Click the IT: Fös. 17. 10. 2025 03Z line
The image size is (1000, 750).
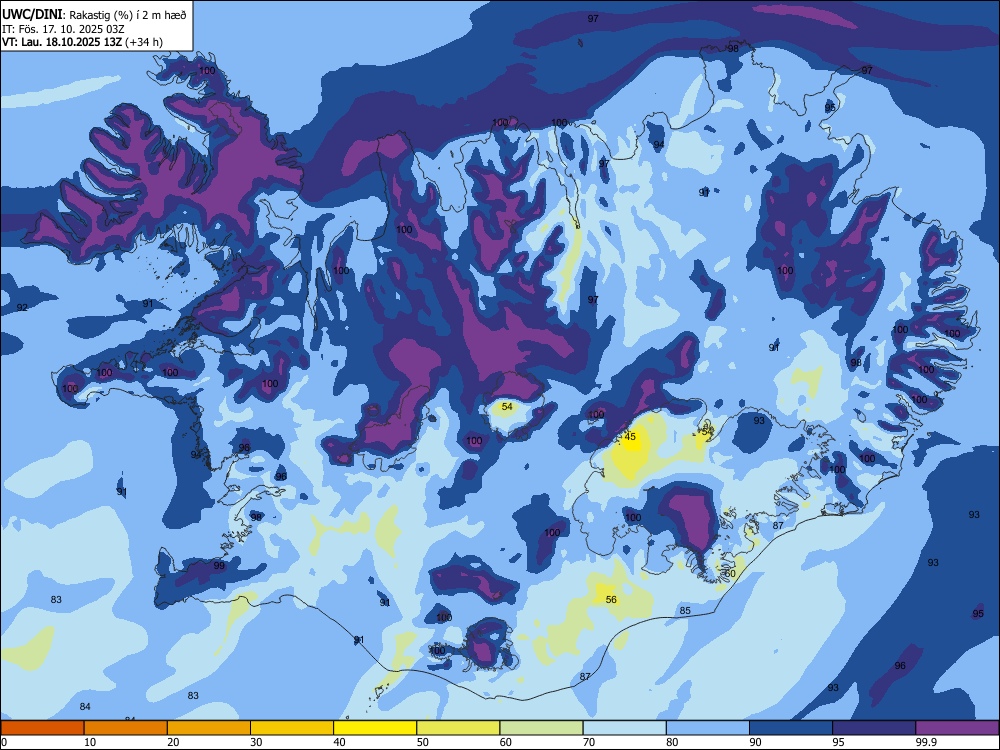coord(63,29)
